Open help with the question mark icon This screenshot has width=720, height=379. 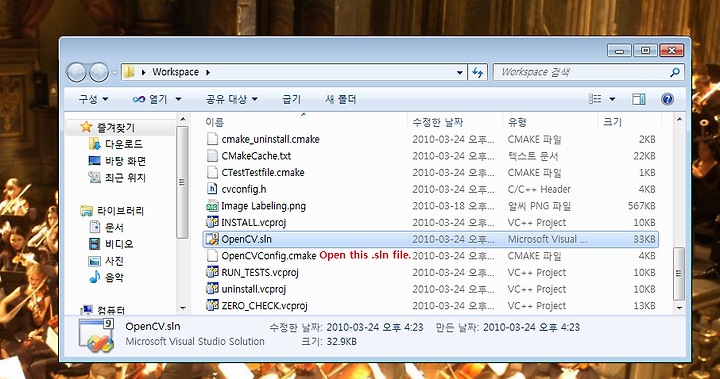667,99
